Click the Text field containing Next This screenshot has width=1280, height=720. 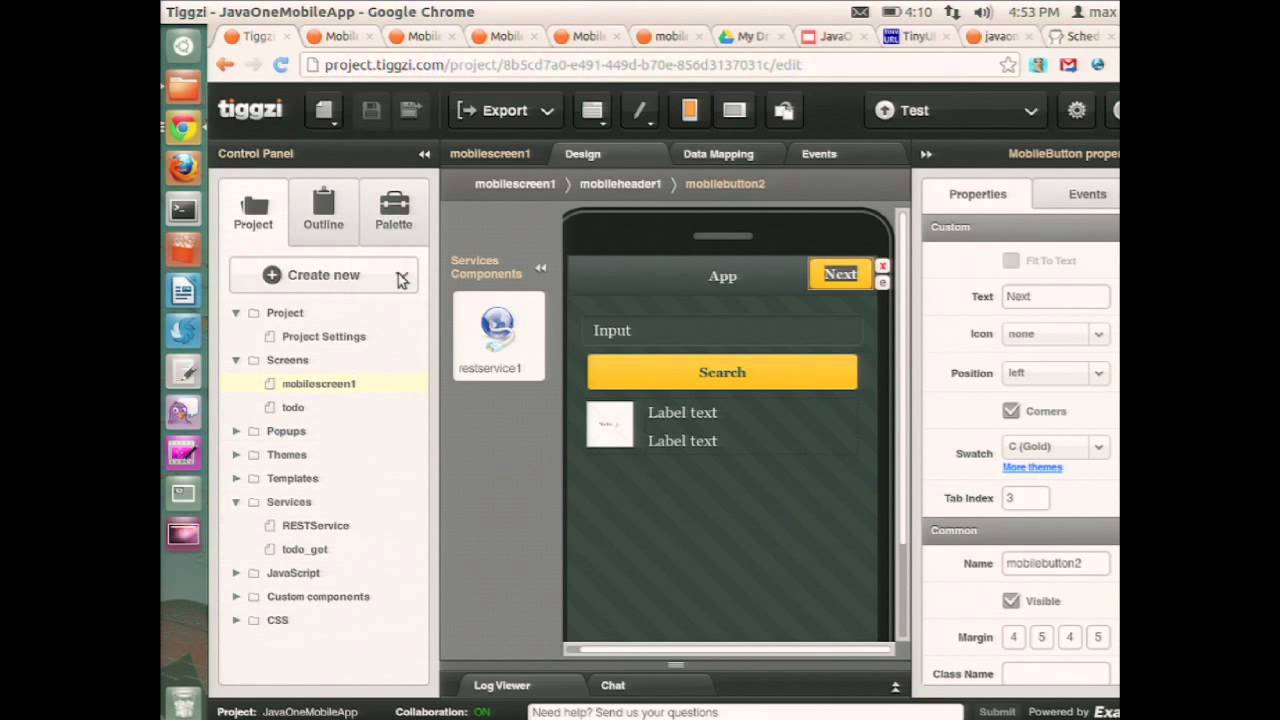1055,296
